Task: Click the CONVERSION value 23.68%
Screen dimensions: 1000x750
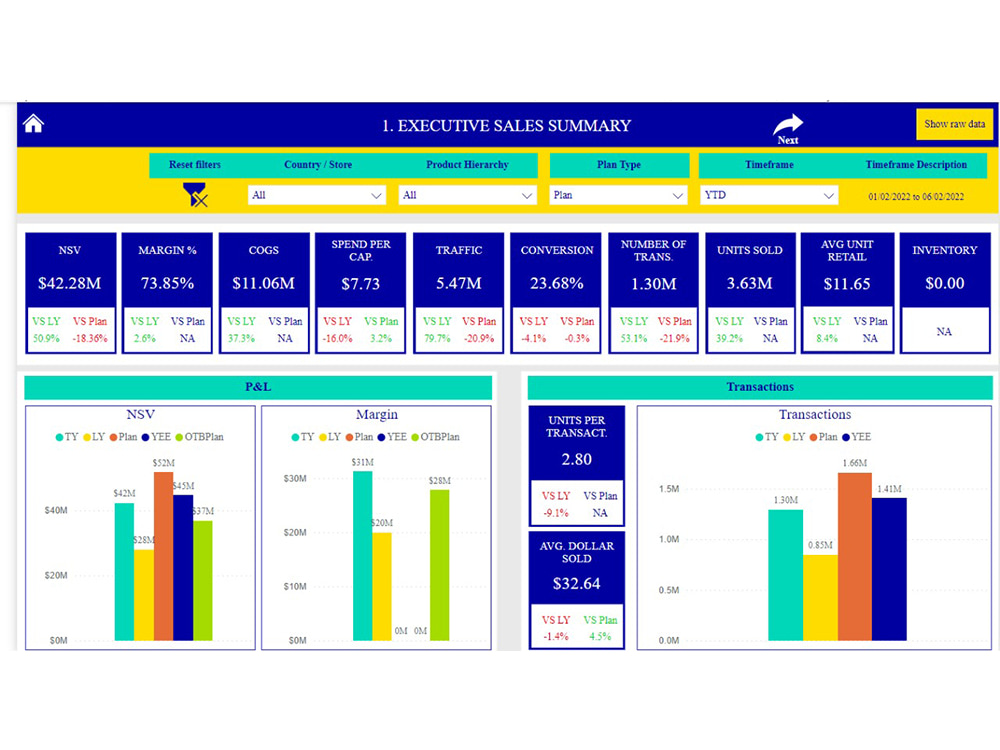Action: [556, 283]
